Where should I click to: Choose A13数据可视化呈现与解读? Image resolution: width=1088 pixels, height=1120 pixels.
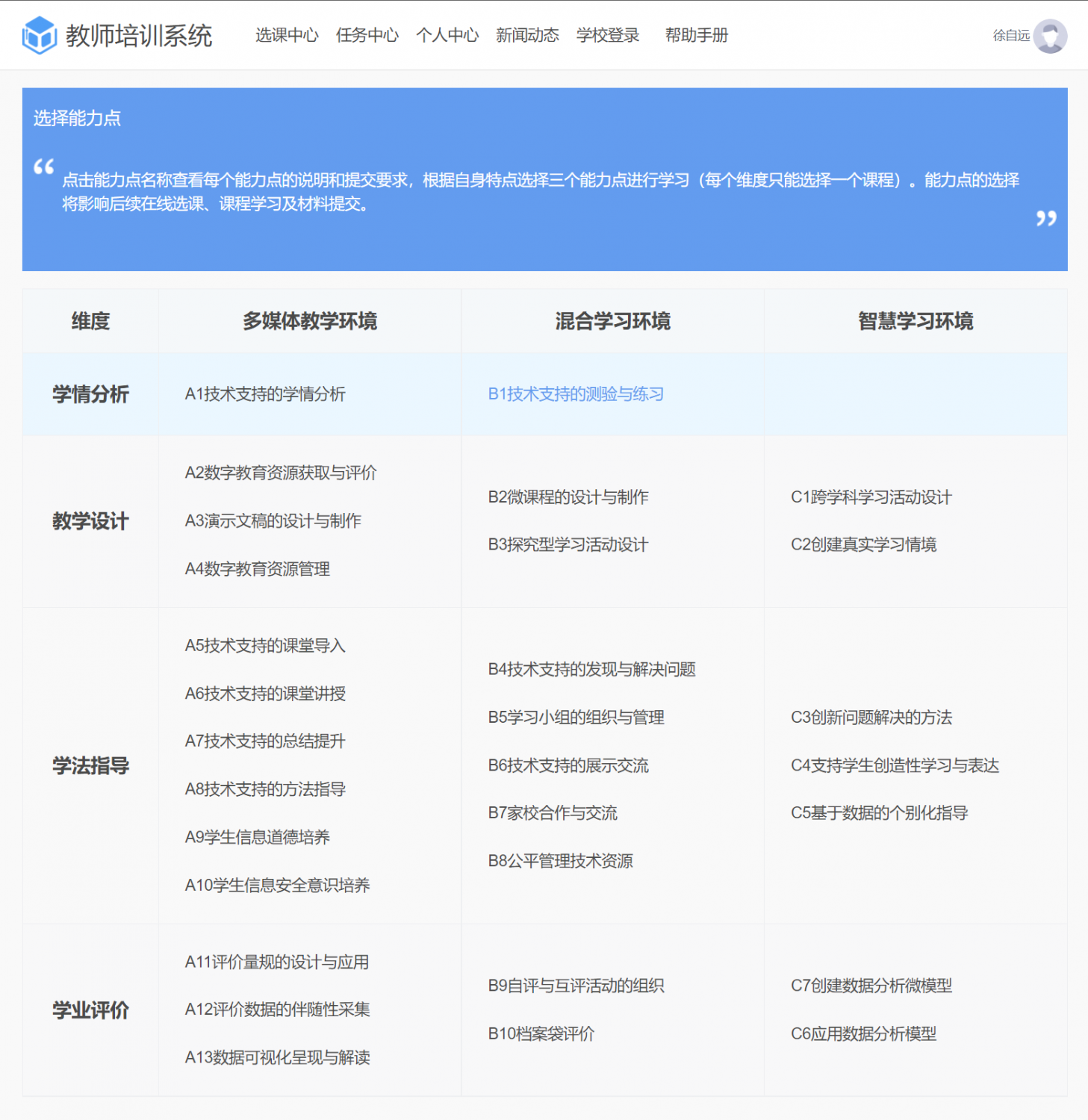tap(278, 1057)
